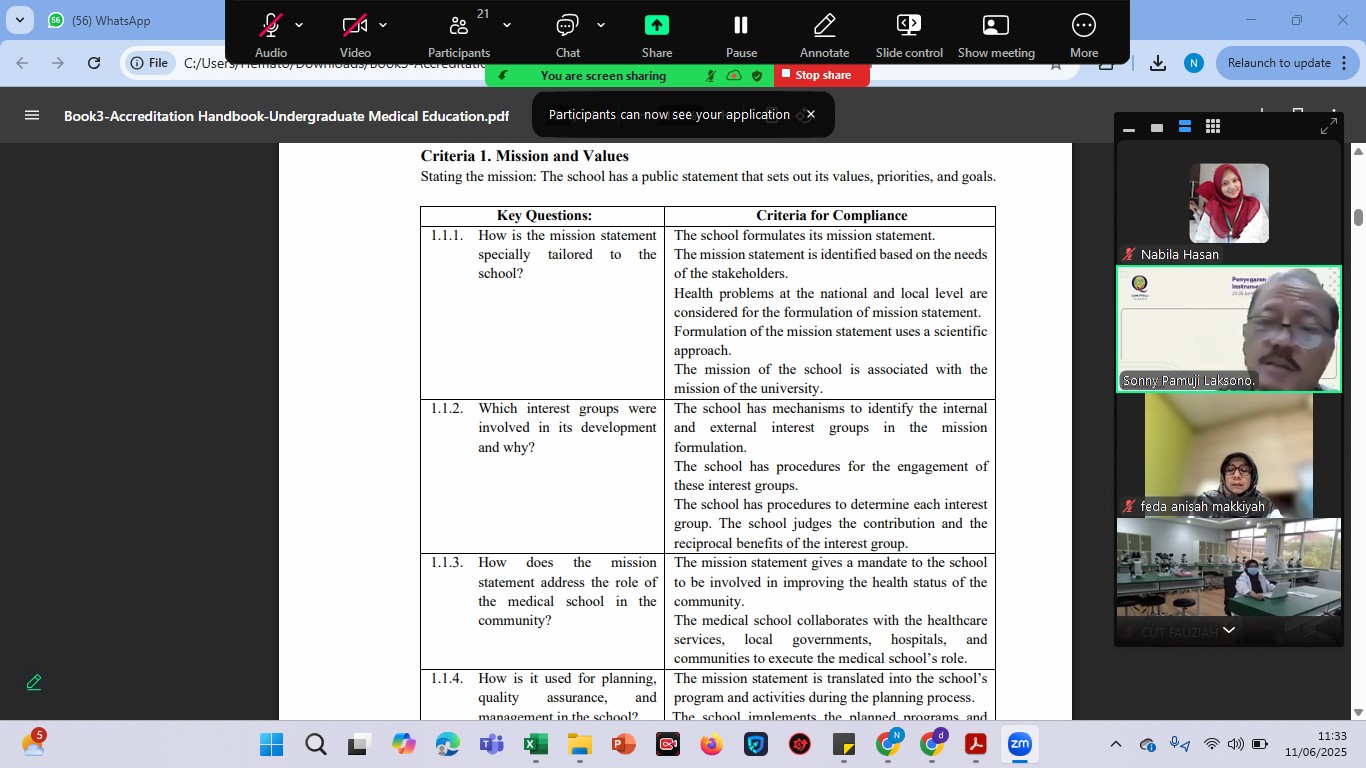Open Slide control in Zoom toolbar
The image size is (1366, 768).
909,35
